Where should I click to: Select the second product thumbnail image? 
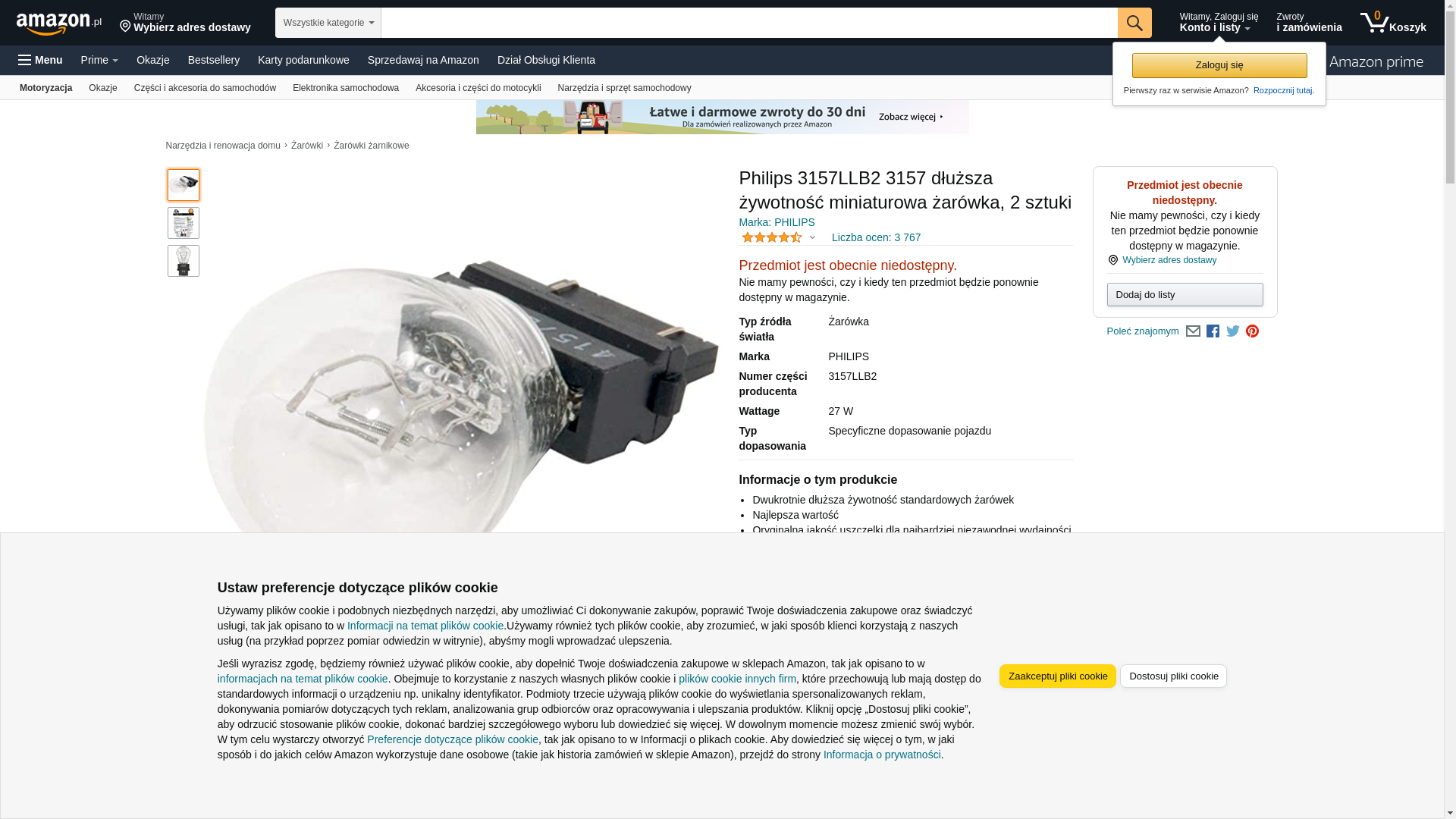click(x=184, y=223)
